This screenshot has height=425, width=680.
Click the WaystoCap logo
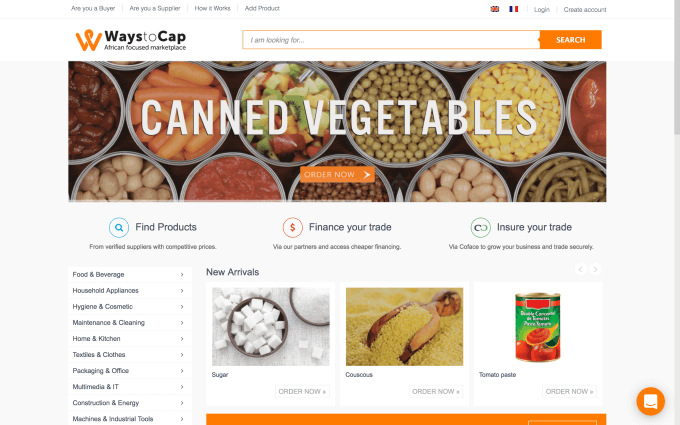click(131, 40)
